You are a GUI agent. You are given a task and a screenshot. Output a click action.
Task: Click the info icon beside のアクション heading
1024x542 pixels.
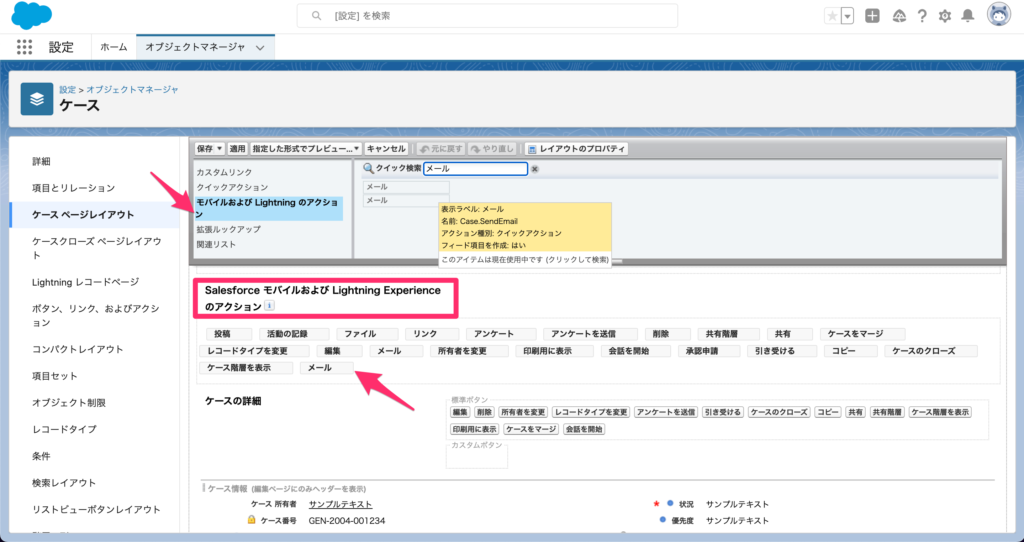[x=269, y=306]
